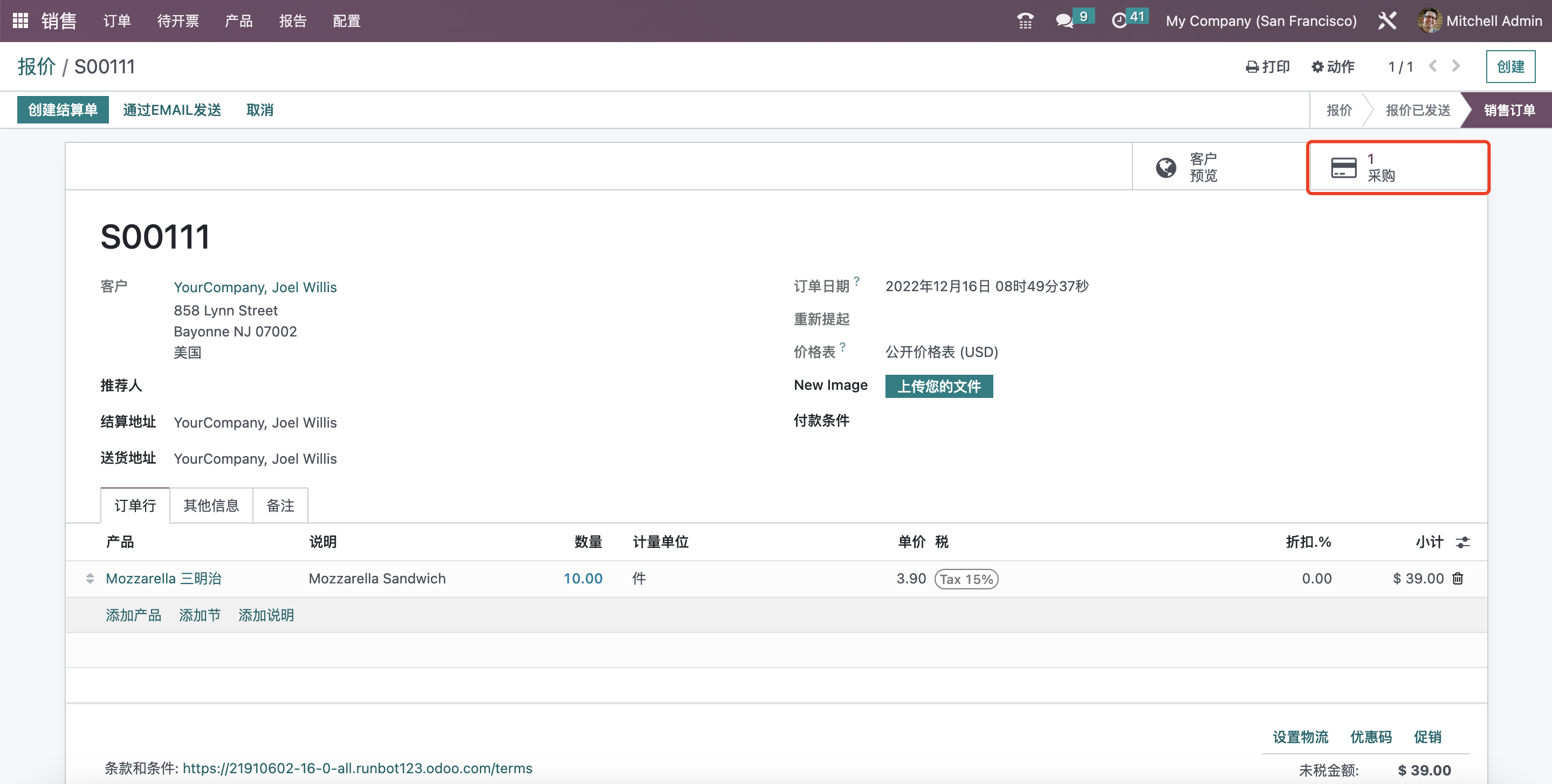This screenshot has height=784, width=1552.
Task: Click the 取消 button
Action: tap(260, 109)
